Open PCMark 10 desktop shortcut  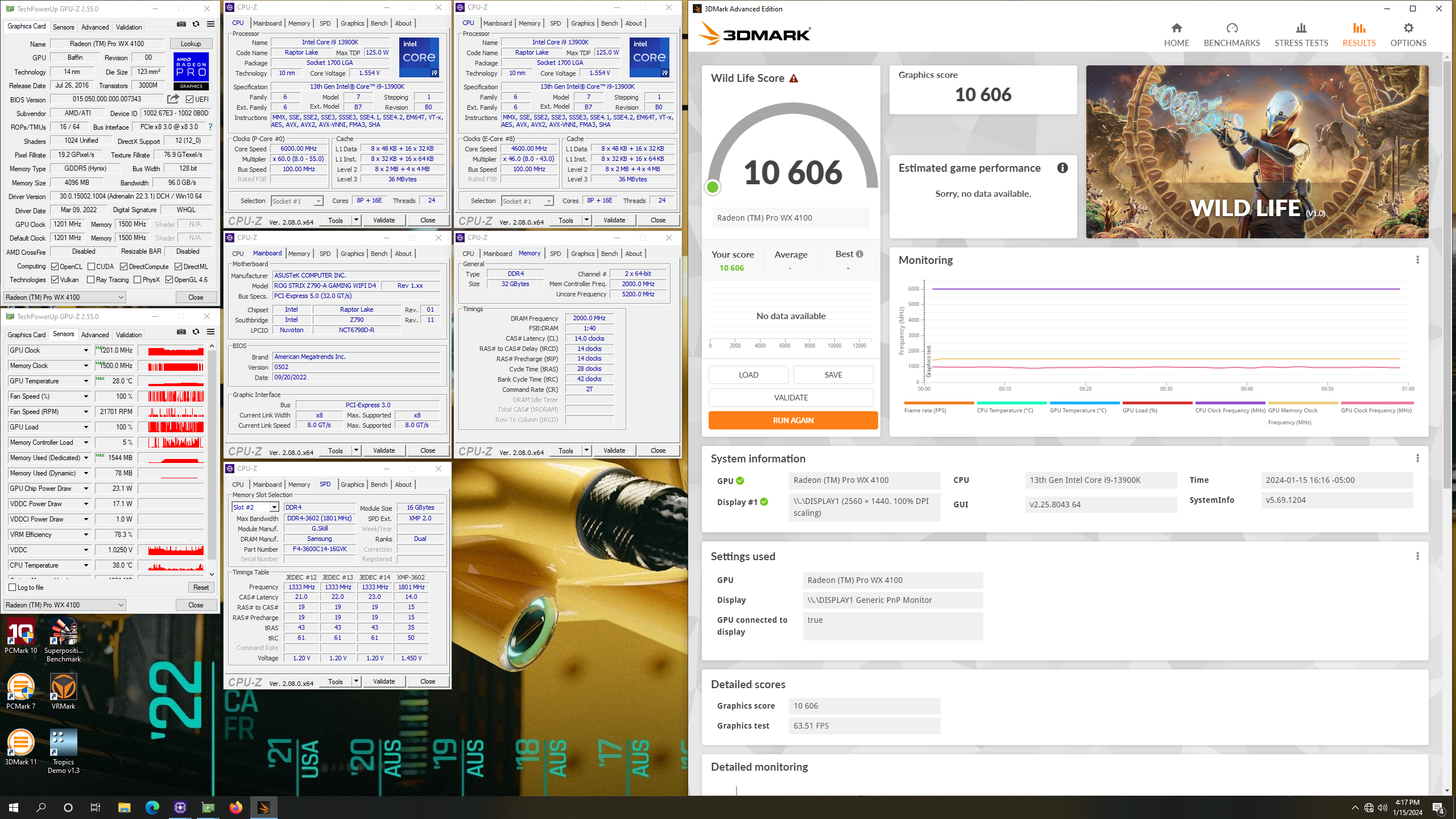pos(21,636)
